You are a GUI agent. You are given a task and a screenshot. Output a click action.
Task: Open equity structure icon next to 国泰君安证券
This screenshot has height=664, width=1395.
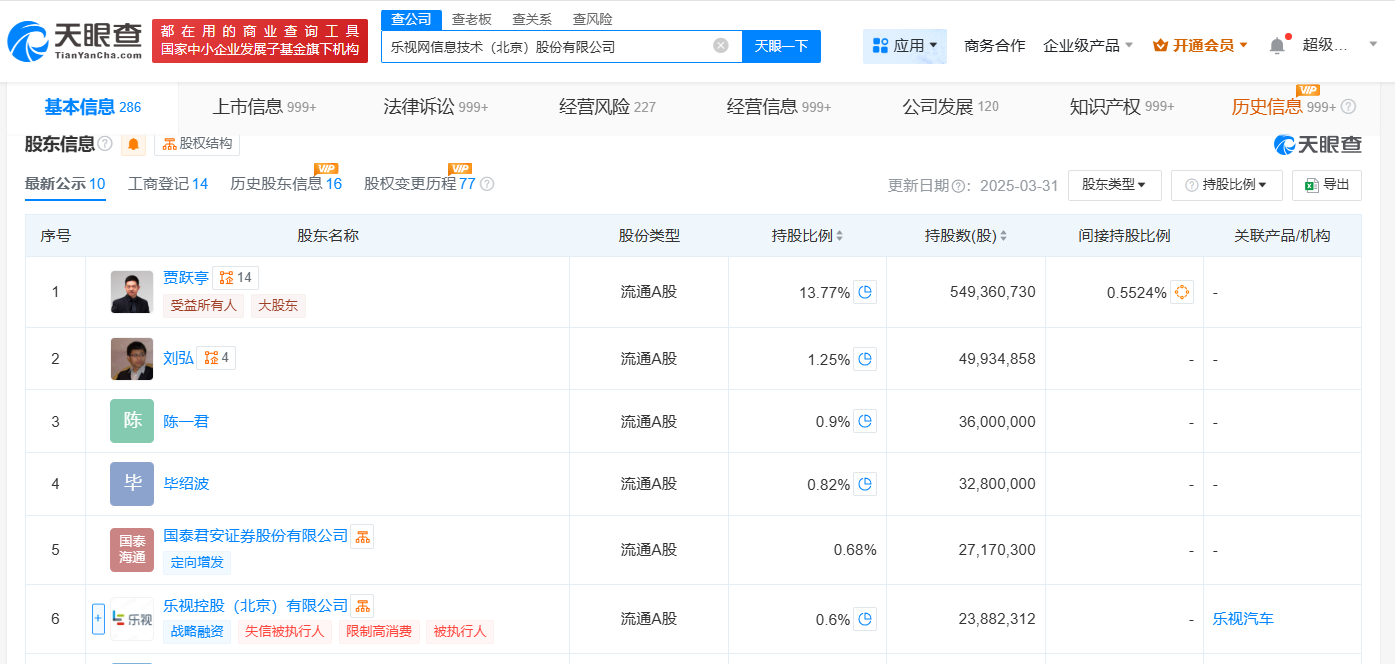pos(362,536)
